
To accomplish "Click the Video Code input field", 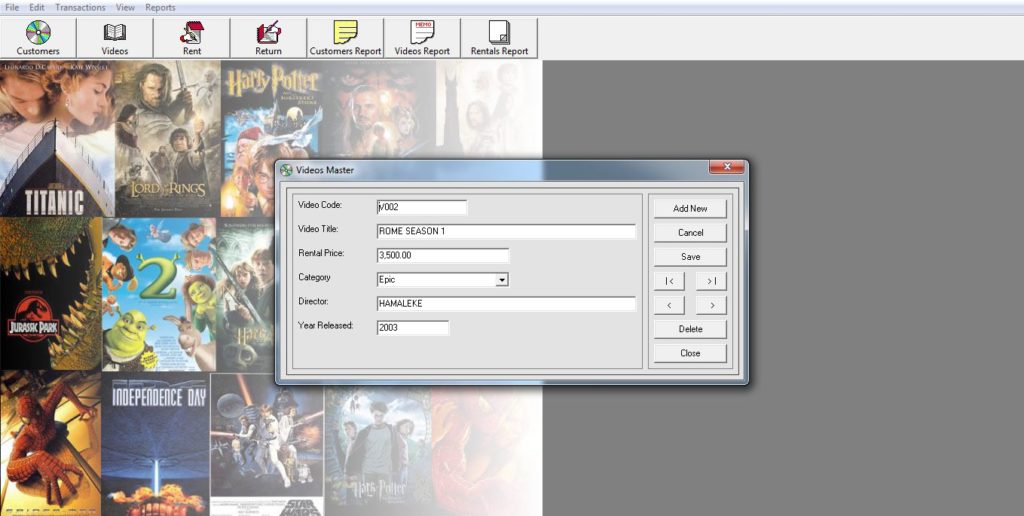I will [x=422, y=207].
